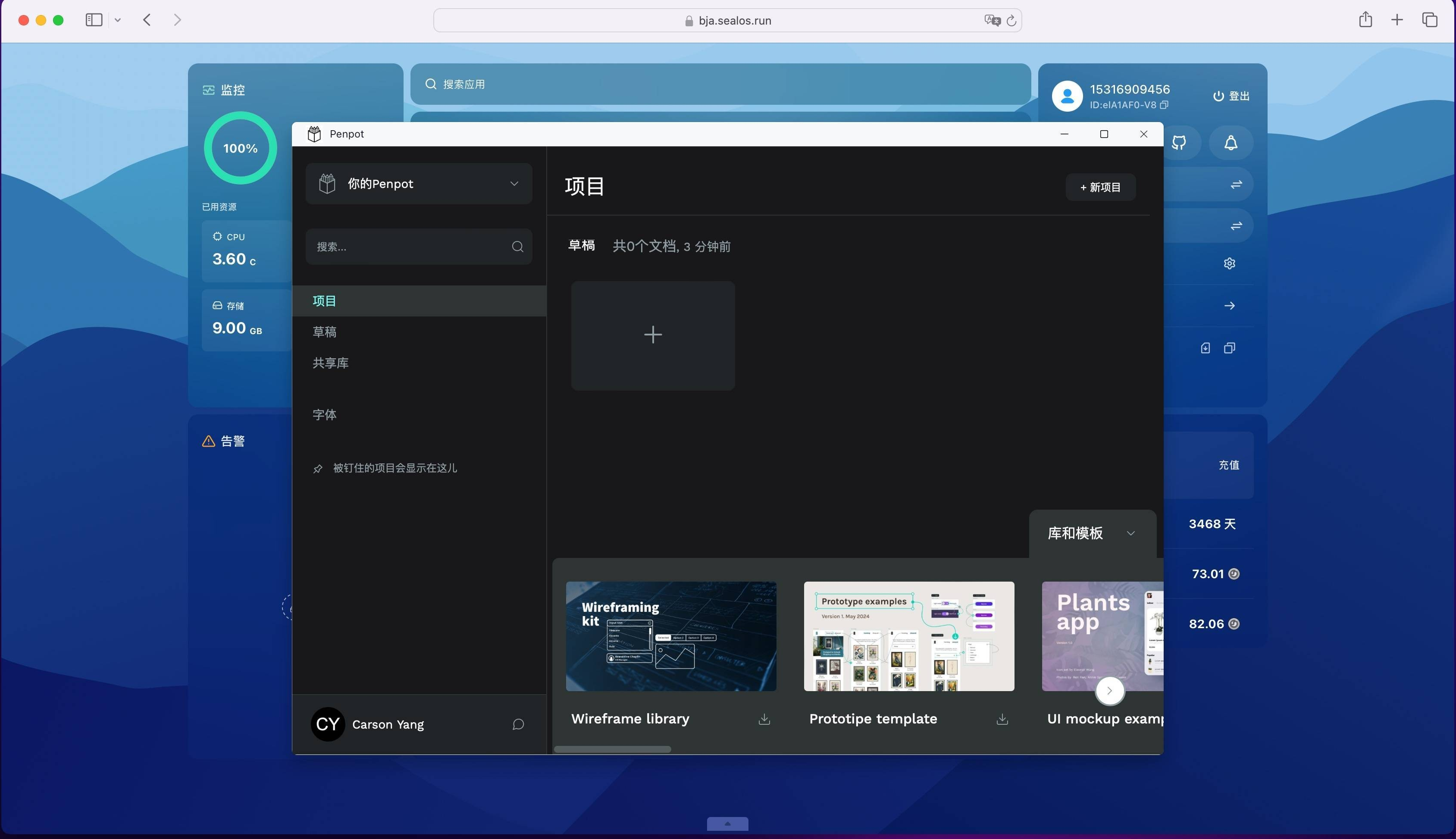
Task: Click the 100% resource usage ring
Action: click(x=240, y=148)
